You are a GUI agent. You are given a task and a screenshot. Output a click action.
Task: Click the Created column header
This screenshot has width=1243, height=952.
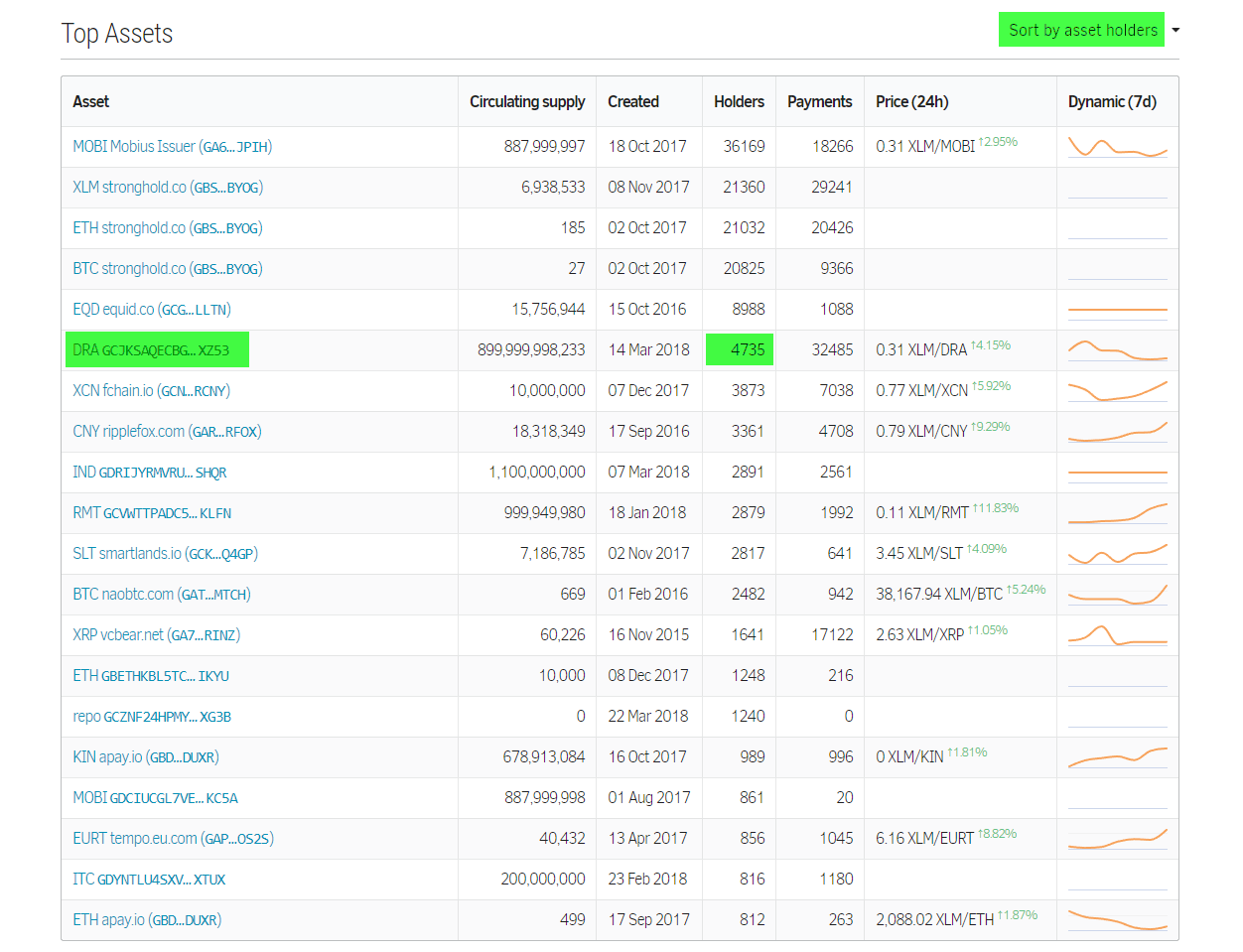point(633,102)
